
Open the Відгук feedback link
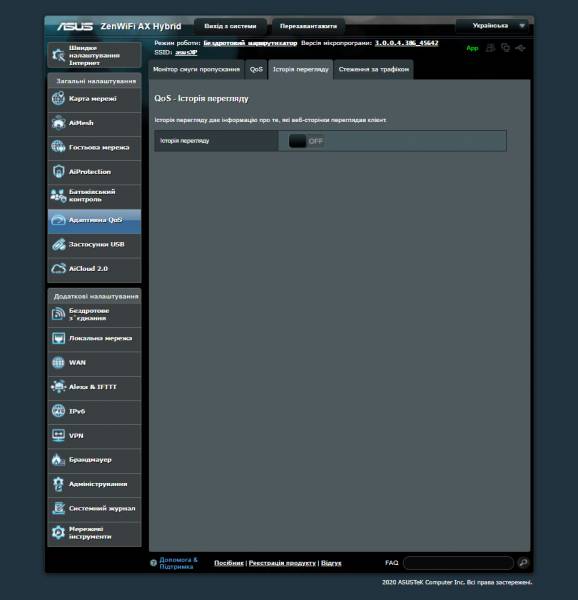(x=331, y=563)
